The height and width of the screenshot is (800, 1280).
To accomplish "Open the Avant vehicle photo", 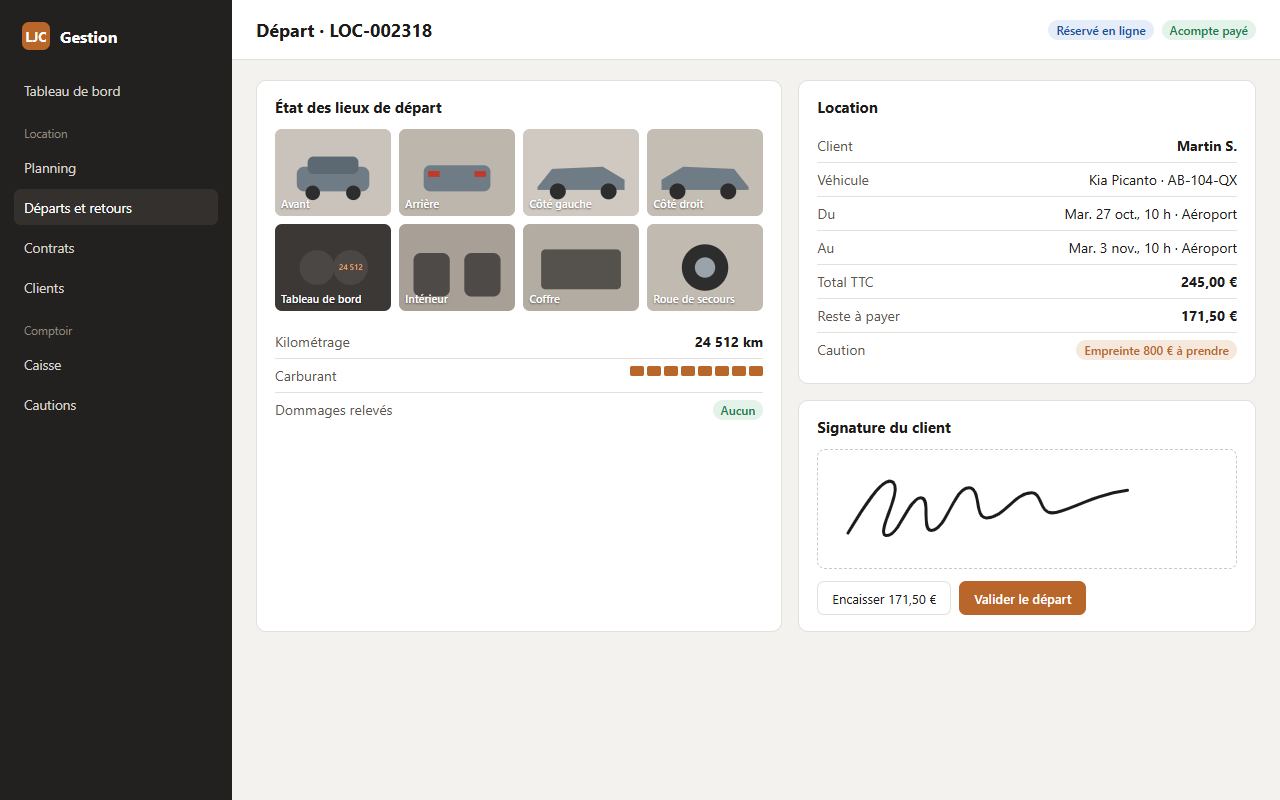I will [333, 172].
